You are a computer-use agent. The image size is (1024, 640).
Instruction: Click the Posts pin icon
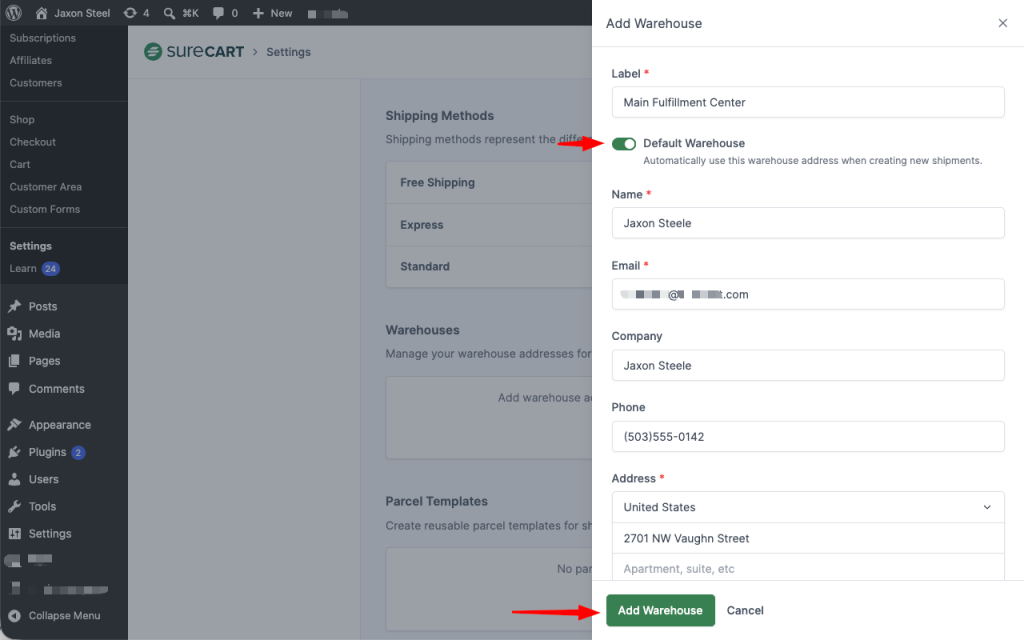tap(14, 306)
